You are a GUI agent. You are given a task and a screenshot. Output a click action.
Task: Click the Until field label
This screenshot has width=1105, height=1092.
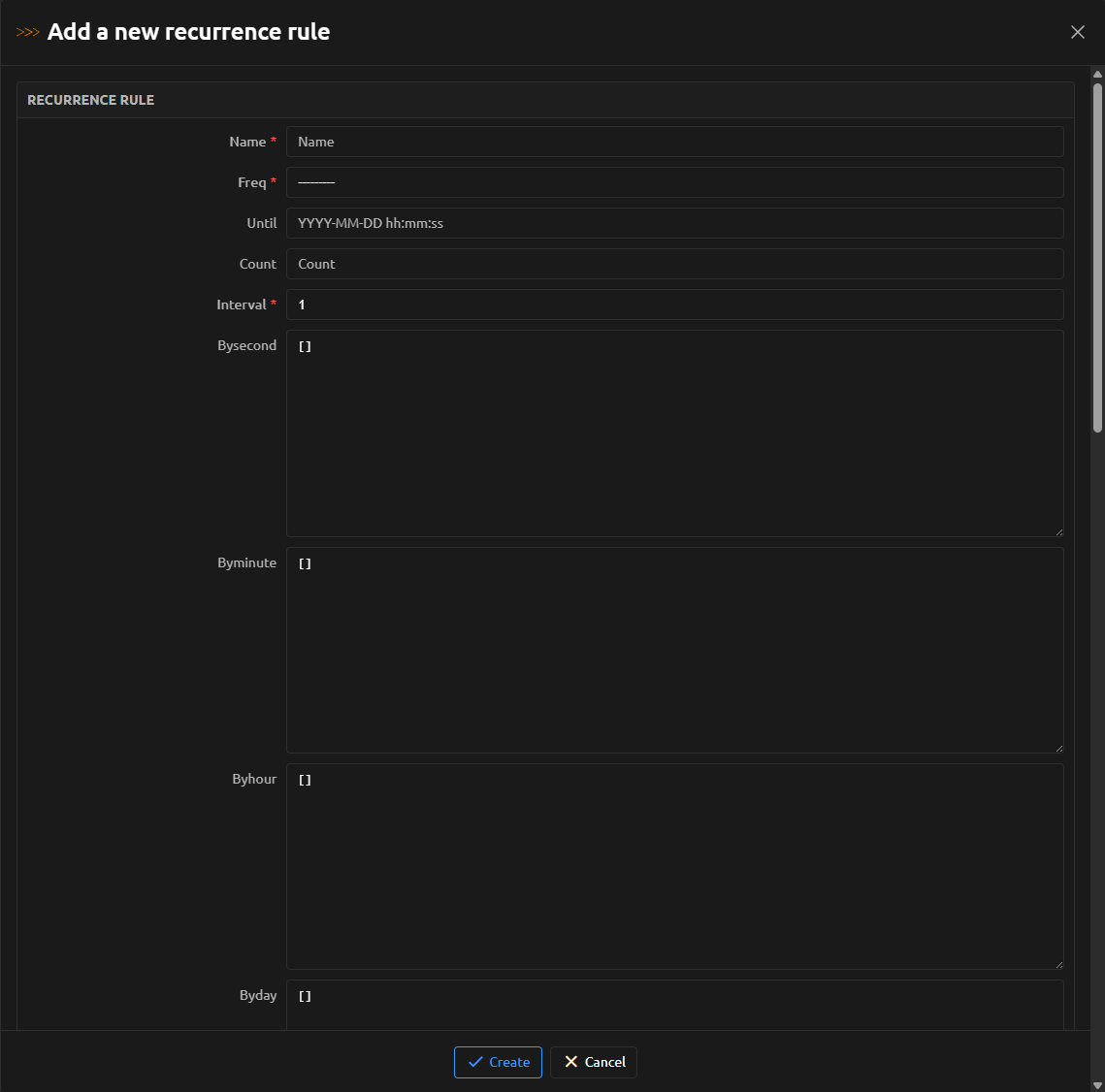point(261,223)
